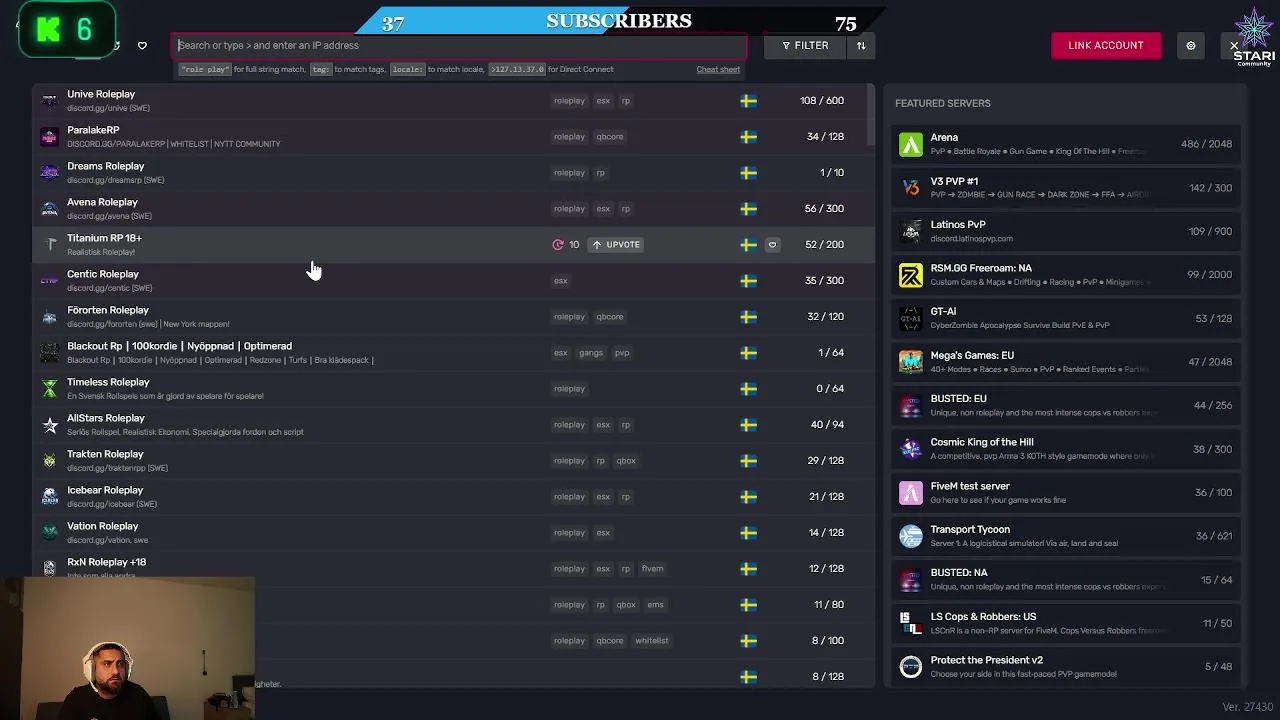Click the Protect the President v2 icon
Screen dimensions: 1280x720
[910, 666]
